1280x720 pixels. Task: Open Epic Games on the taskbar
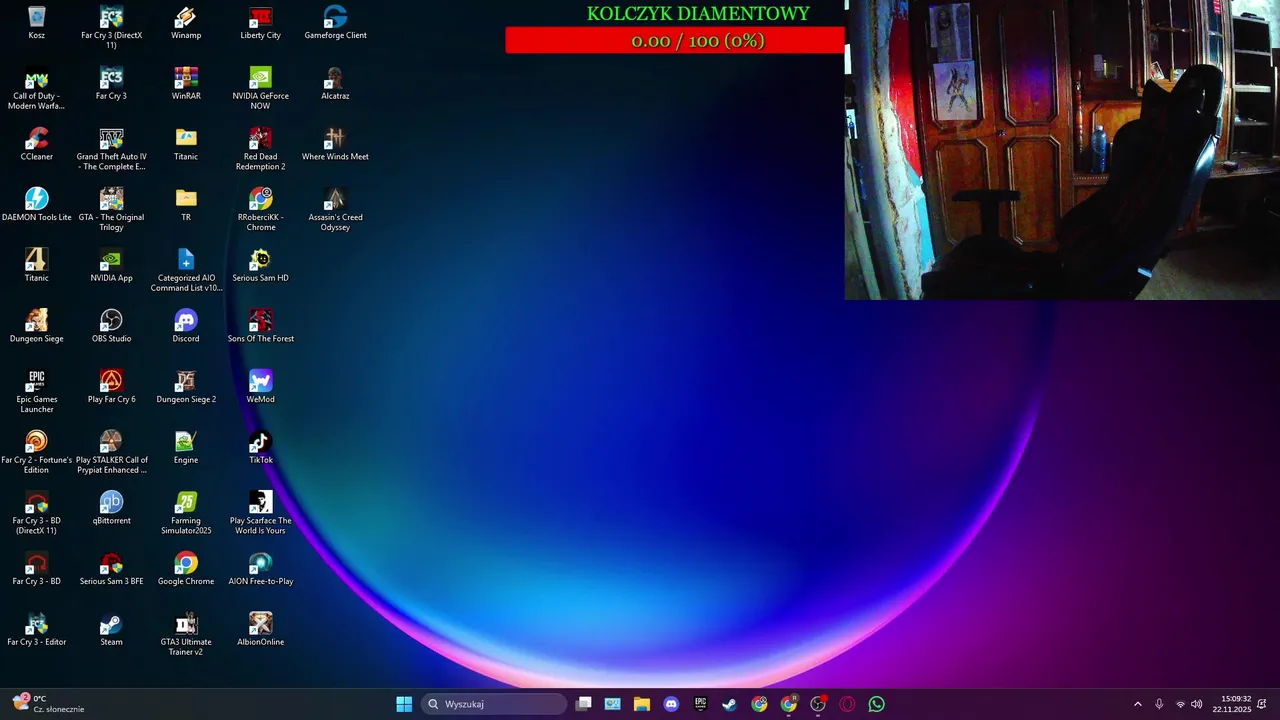701,704
